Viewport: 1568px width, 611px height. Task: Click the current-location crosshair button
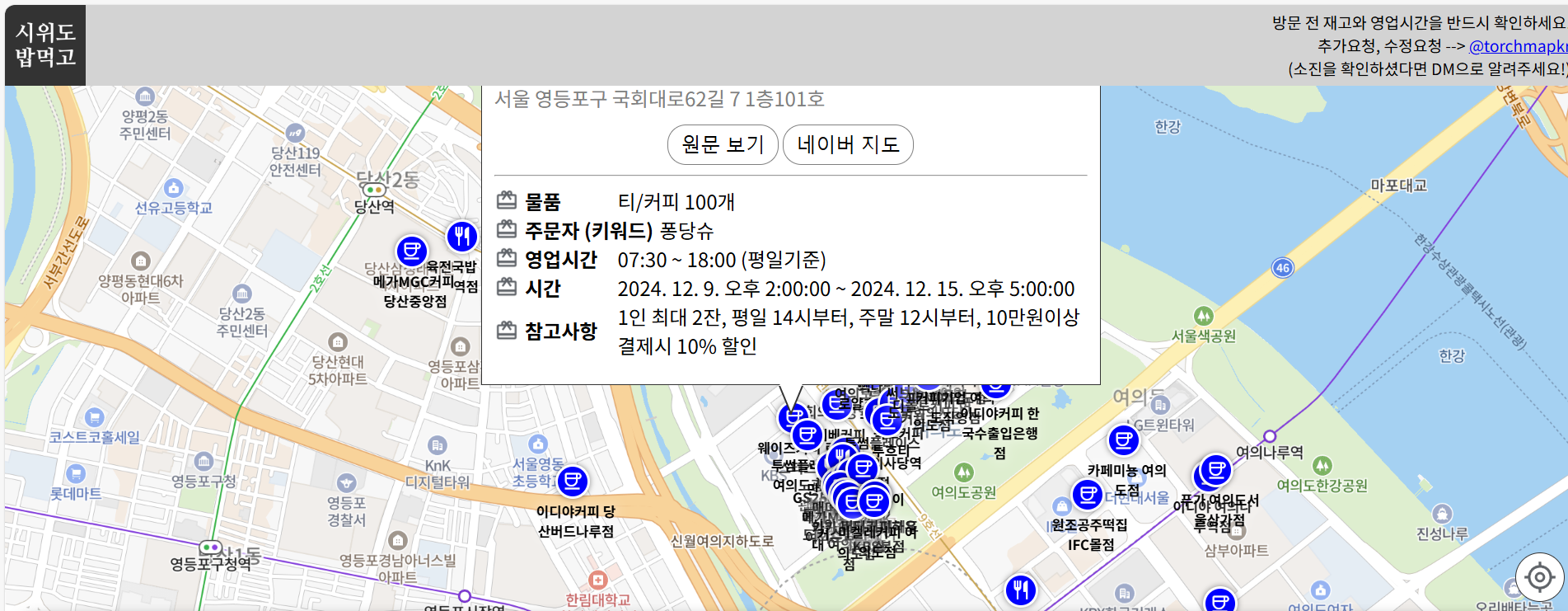click(1539, 576)
